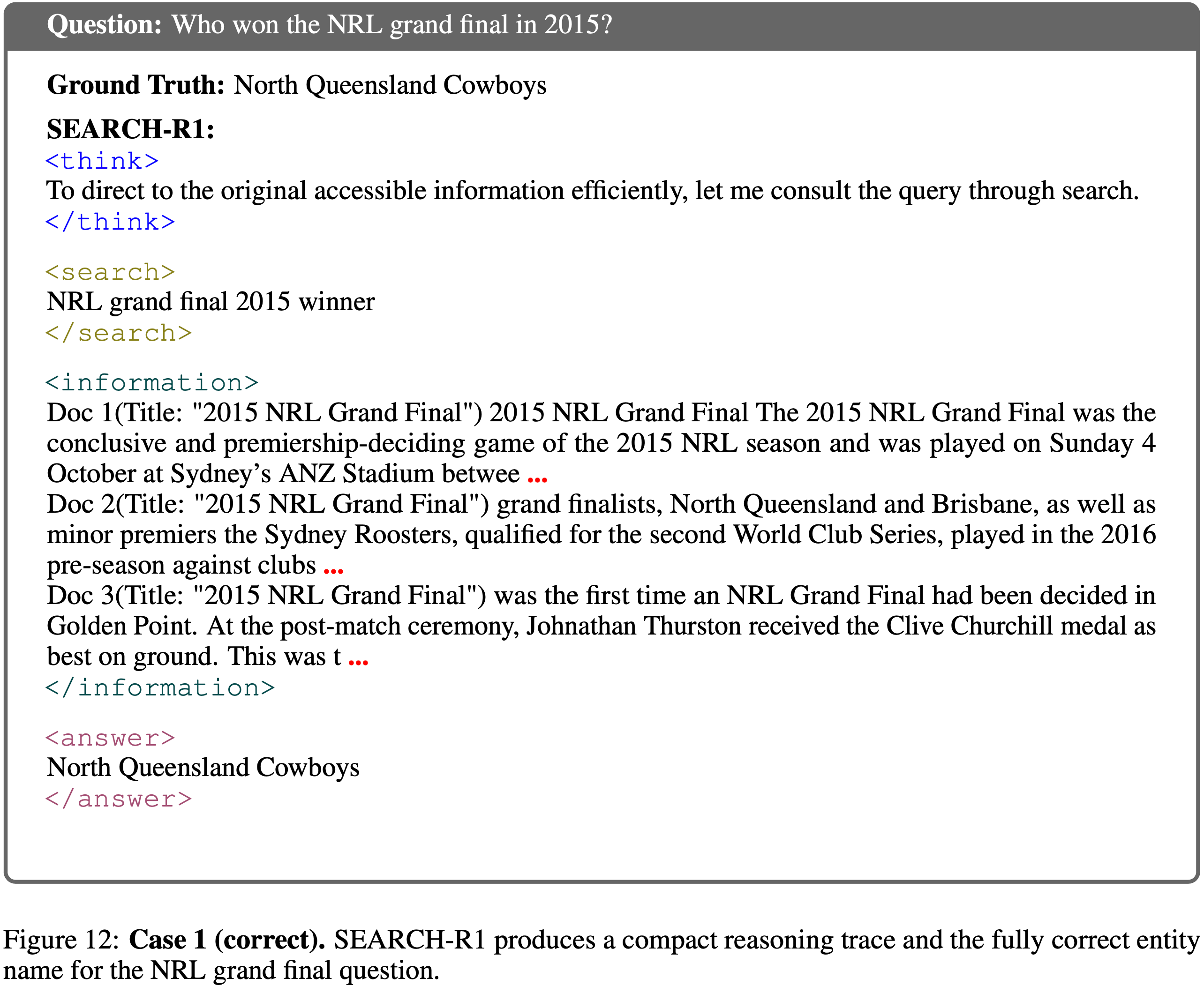Click the opening <think> tag
Screen dimensions: 1204x986
102,161
